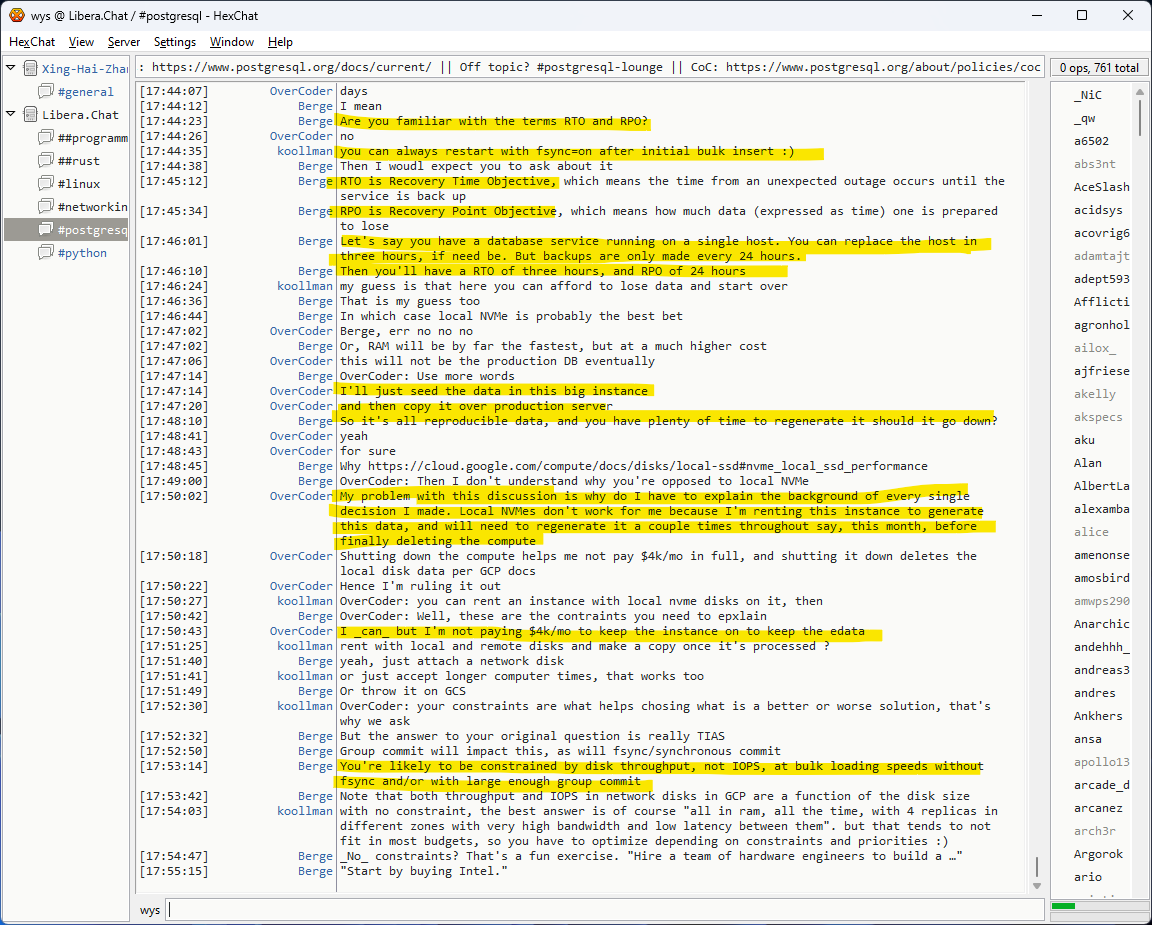Click the Libera.Chat server network icon

click(x=30, y=115)
